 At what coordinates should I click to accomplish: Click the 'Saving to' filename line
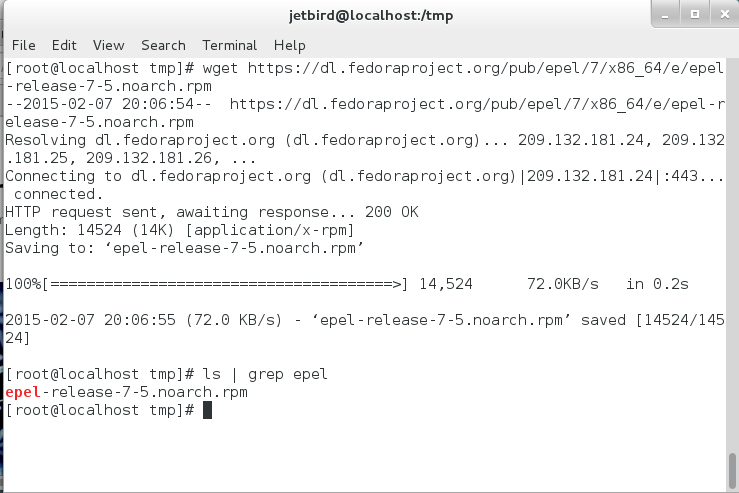coord(184,248)
